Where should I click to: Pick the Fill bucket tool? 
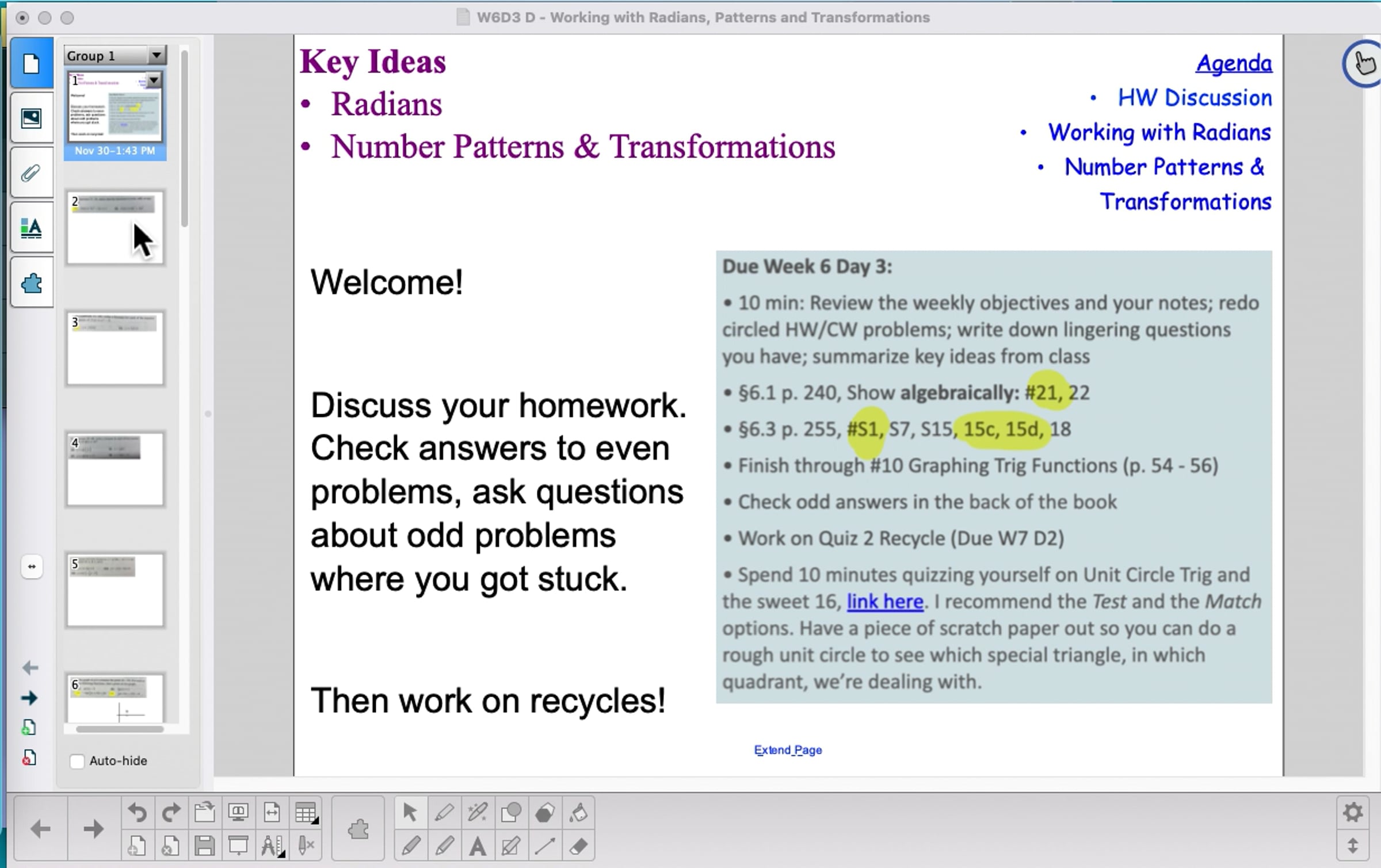click(x=578, y=813)
